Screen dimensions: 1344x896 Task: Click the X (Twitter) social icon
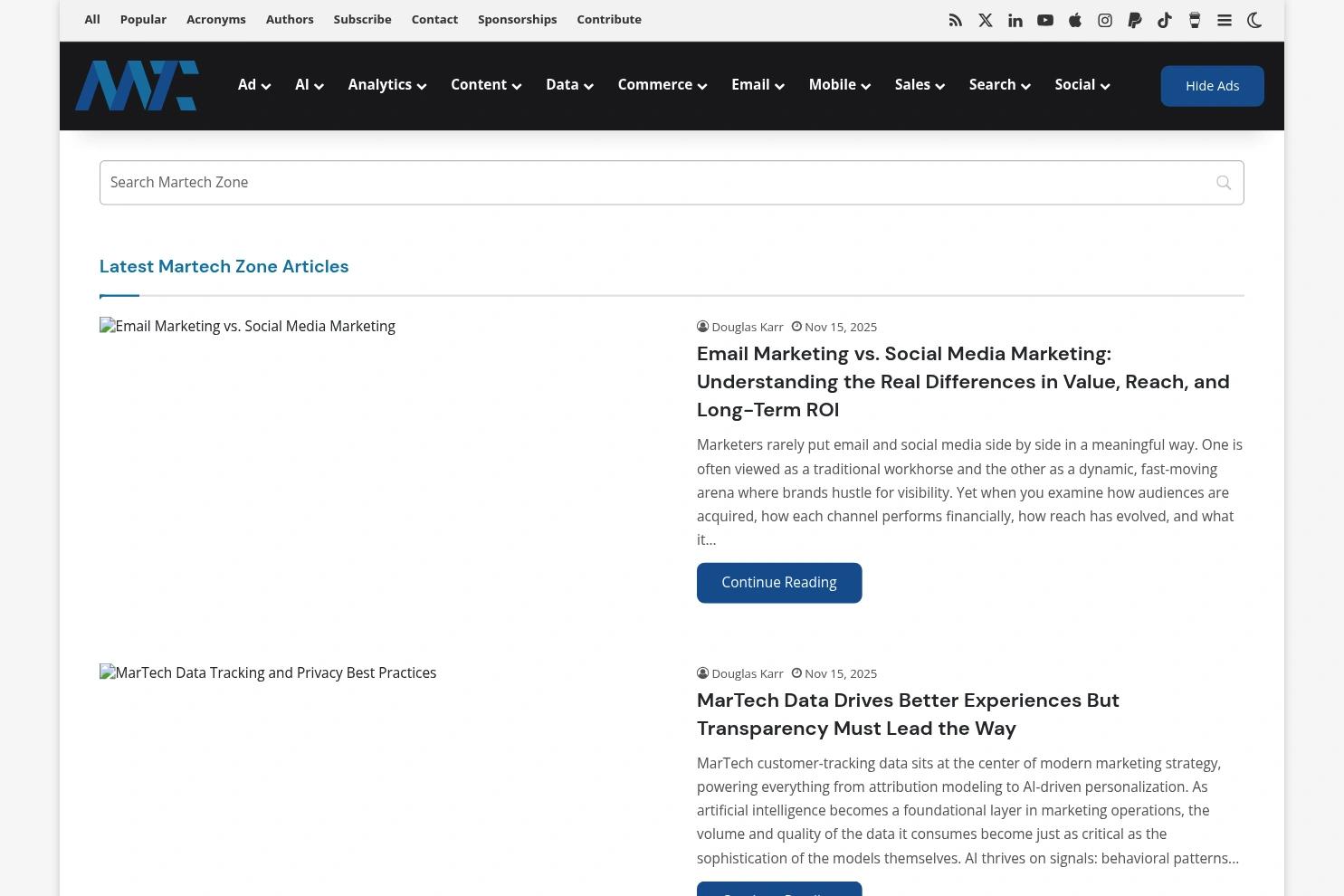pyautogui.click(x=985, y=20)
